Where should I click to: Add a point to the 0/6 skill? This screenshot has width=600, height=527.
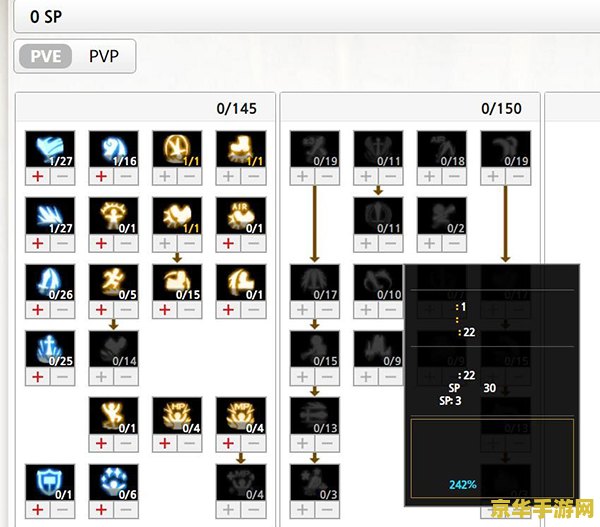pos(101,510)
